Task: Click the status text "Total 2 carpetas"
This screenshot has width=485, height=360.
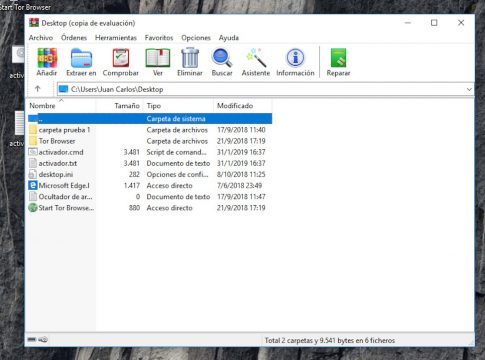Action: point(289,340)
